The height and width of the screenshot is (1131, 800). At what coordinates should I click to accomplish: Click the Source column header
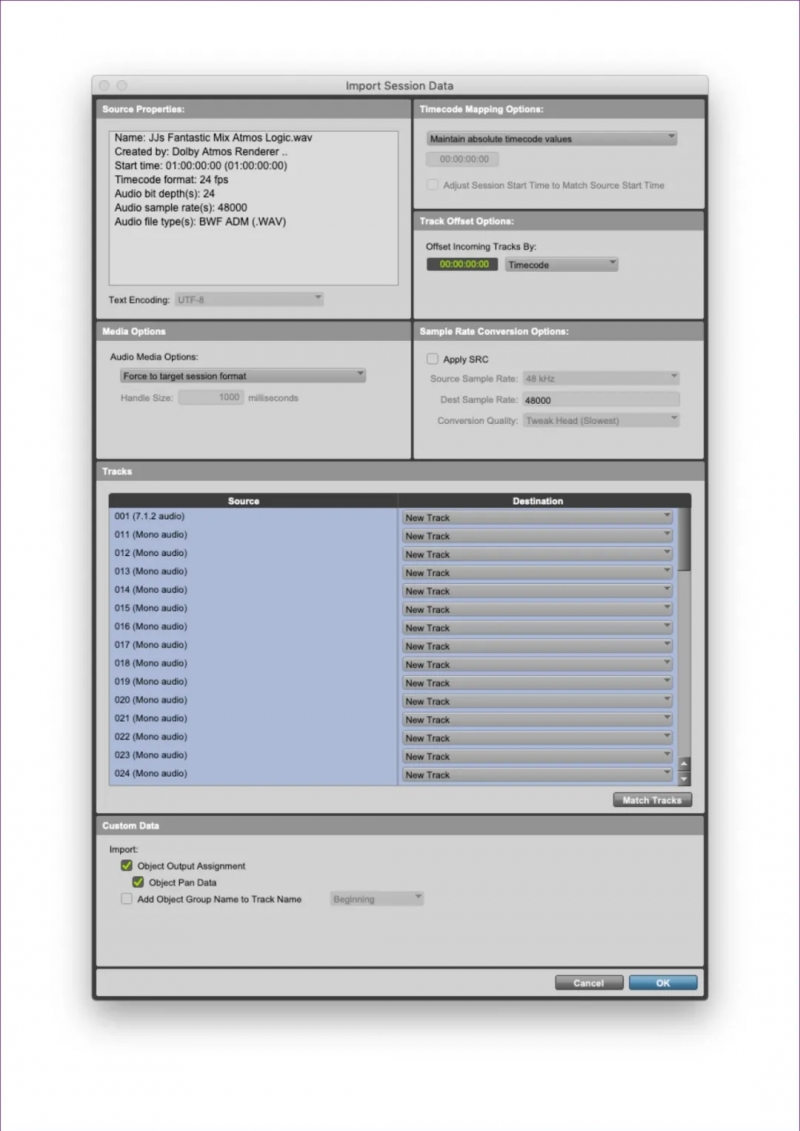[253, 501]
